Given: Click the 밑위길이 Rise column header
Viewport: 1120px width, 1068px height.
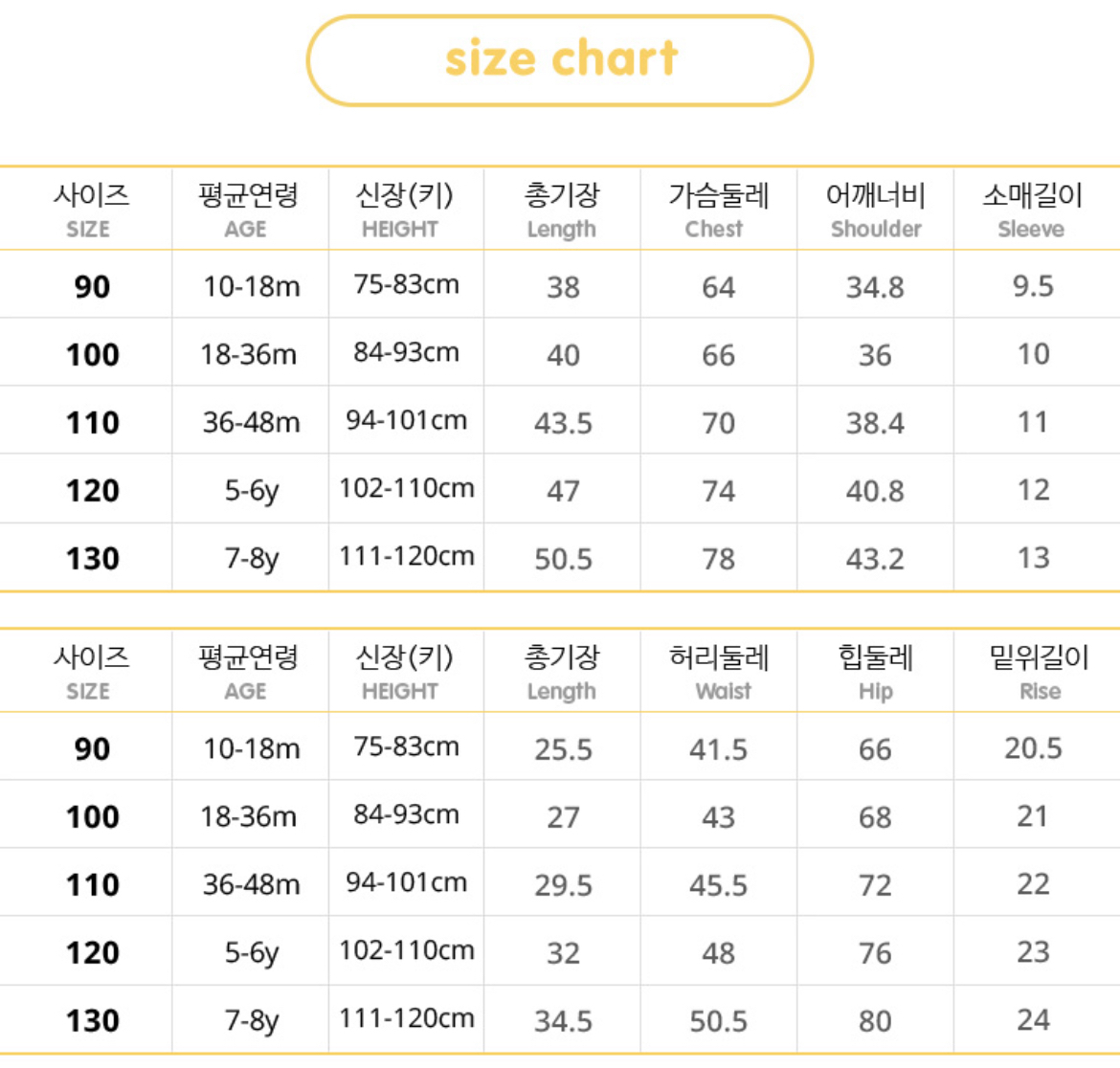Looking at the screenshot, I should (x=1038, y=672).
